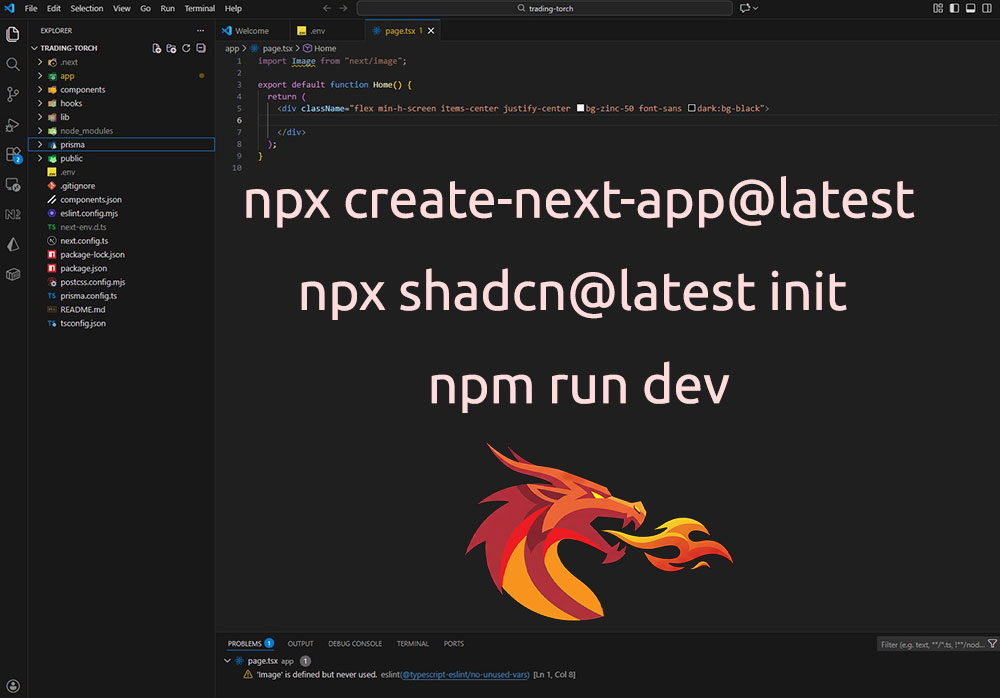
Task: Expand the app folder
Action: tap(40, 76)
